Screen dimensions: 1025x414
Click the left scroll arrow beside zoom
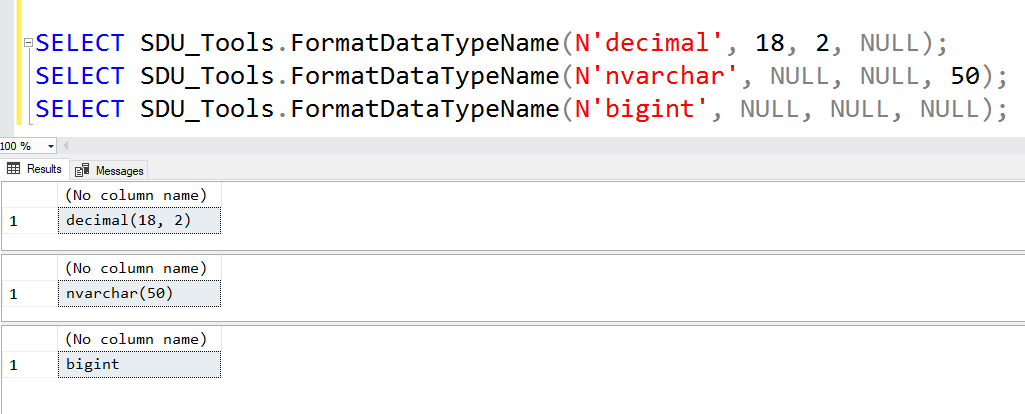(x=66, y=146)
